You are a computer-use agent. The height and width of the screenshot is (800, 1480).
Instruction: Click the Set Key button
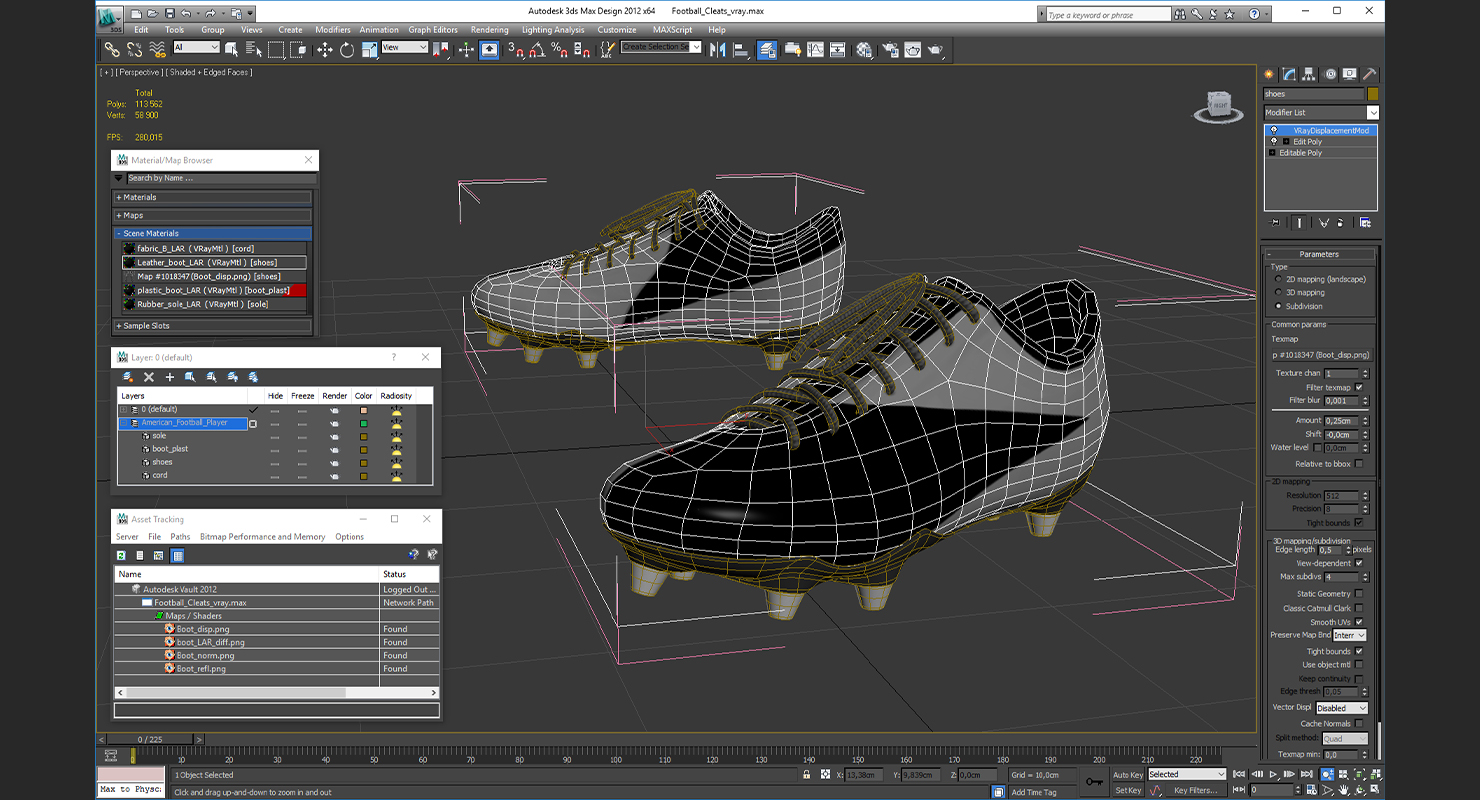(x=1128, y=790)
